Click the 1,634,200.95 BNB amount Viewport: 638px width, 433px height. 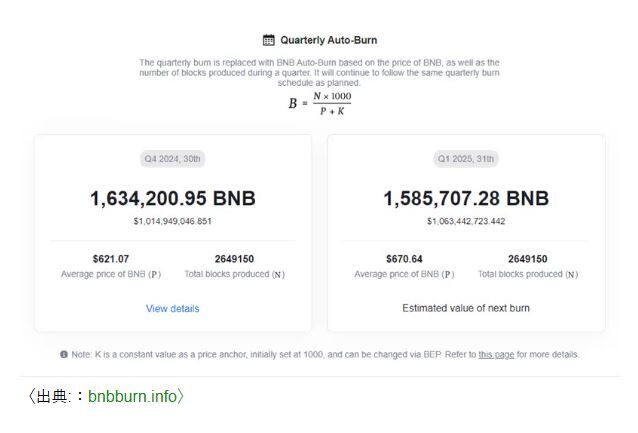click(x=173, y=199)
